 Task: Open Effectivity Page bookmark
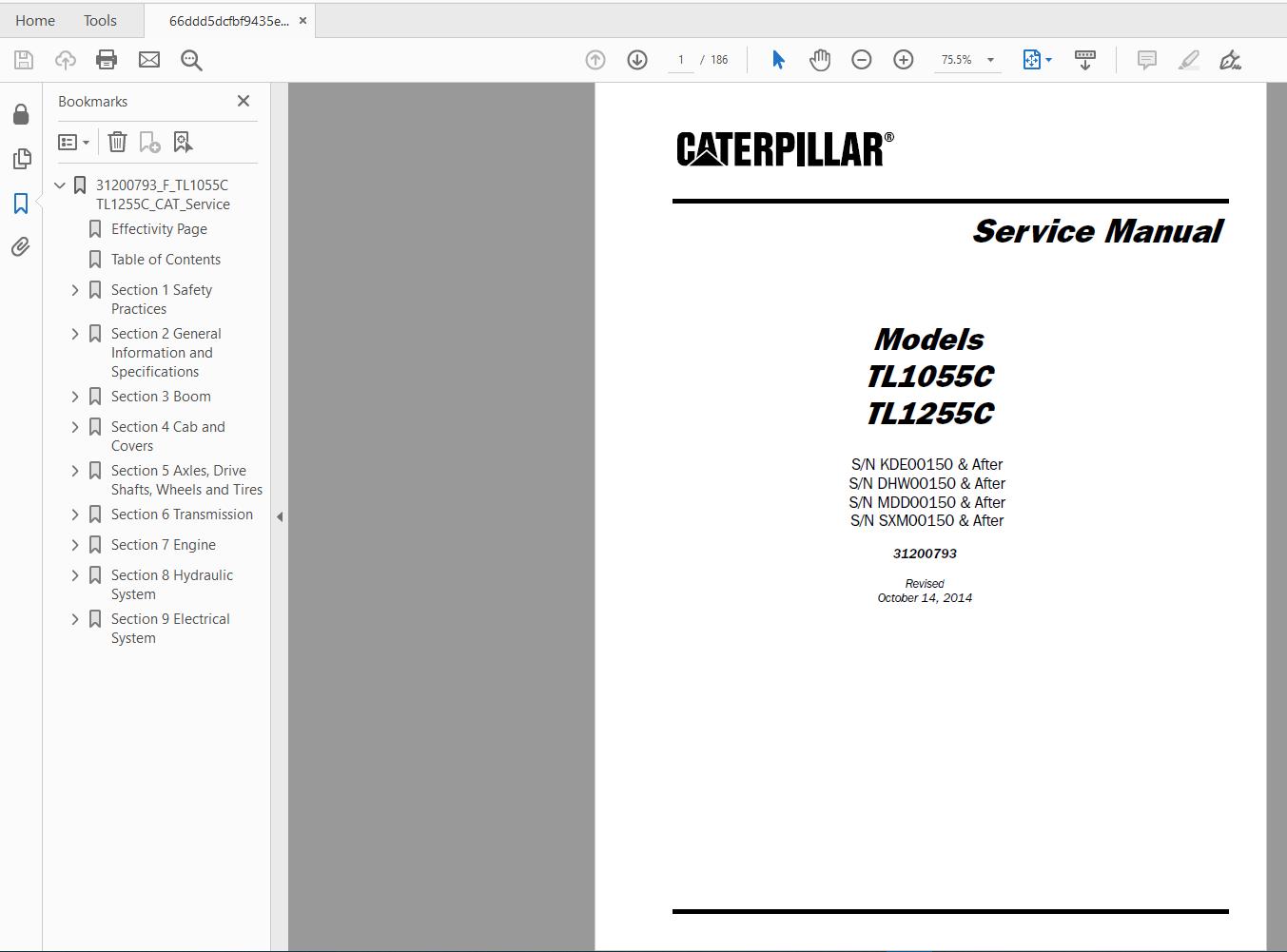[159, 229]
